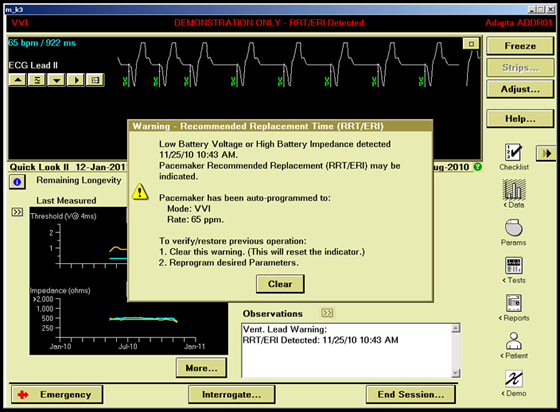Click the VVI mode label in header
Image resolution: width=560 pixels, height=412 pixels.
pyautogui.click(x=19, y=23)
